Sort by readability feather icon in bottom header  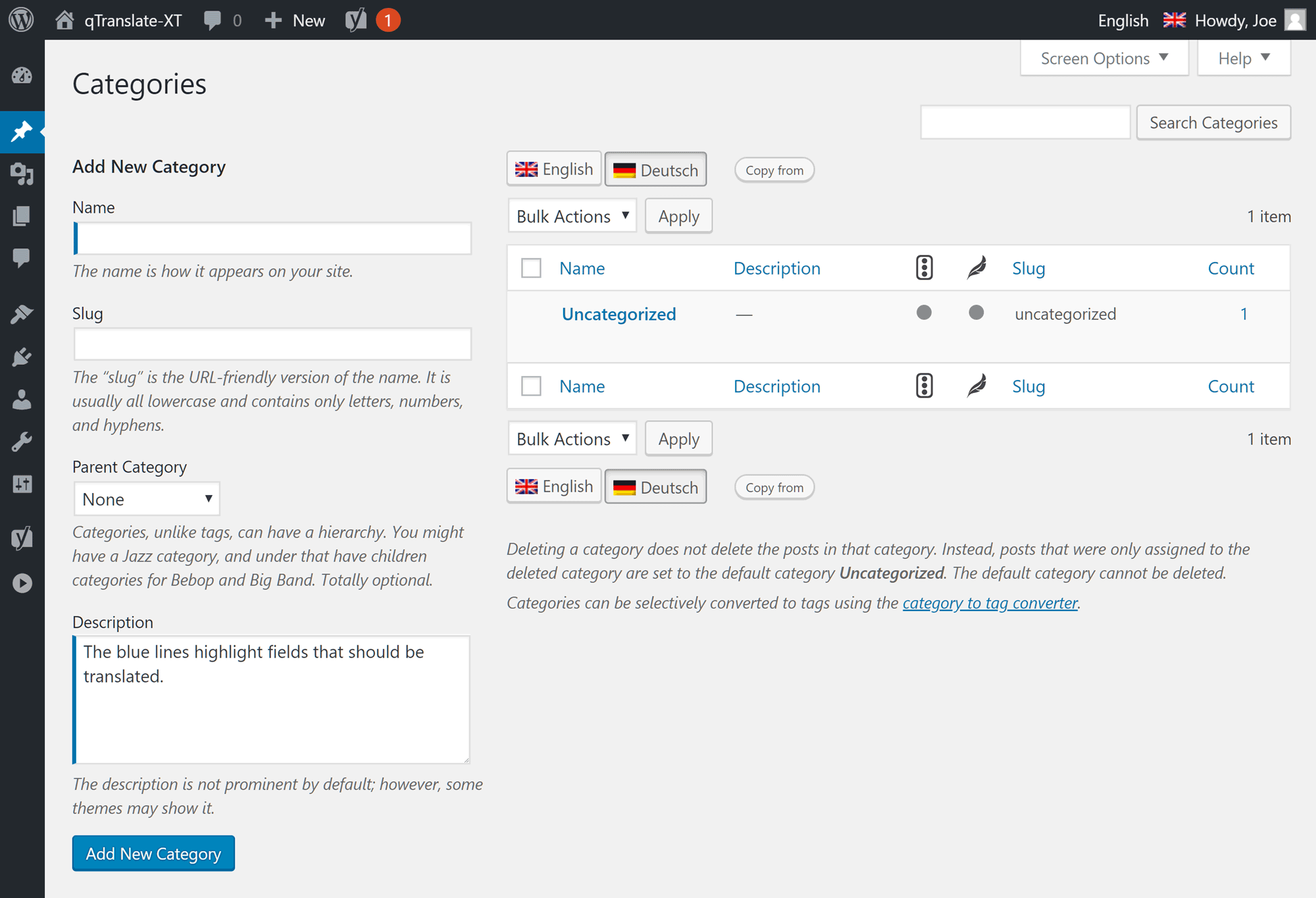click(x=976, y=386)
